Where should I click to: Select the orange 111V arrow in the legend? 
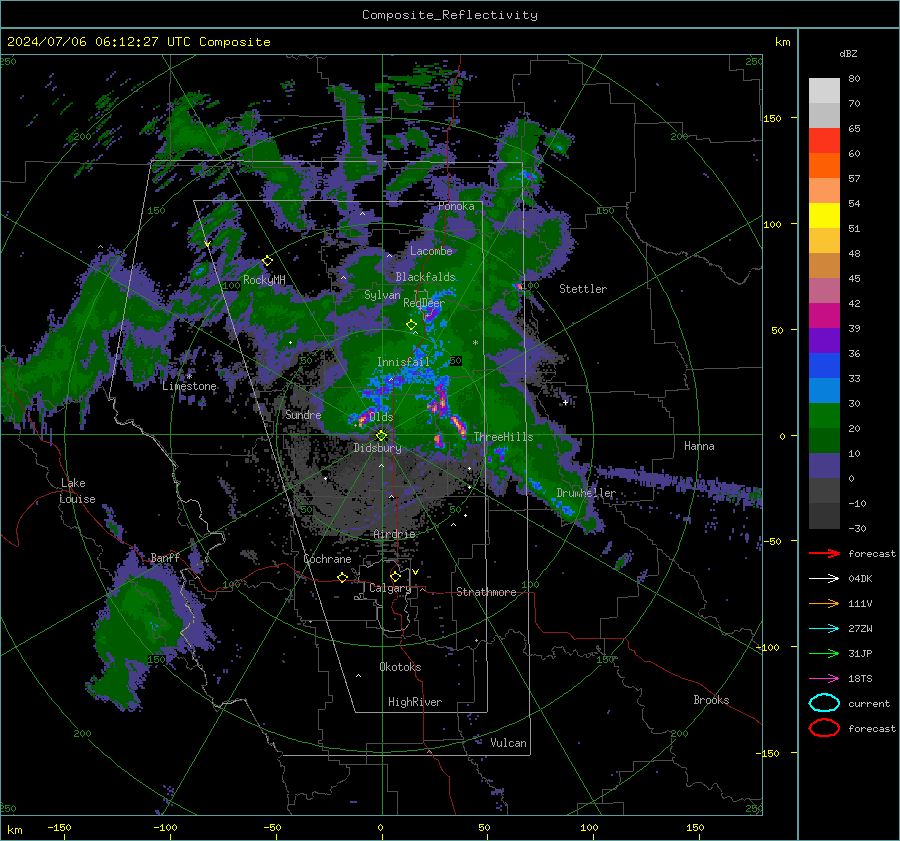click(824, 603)
